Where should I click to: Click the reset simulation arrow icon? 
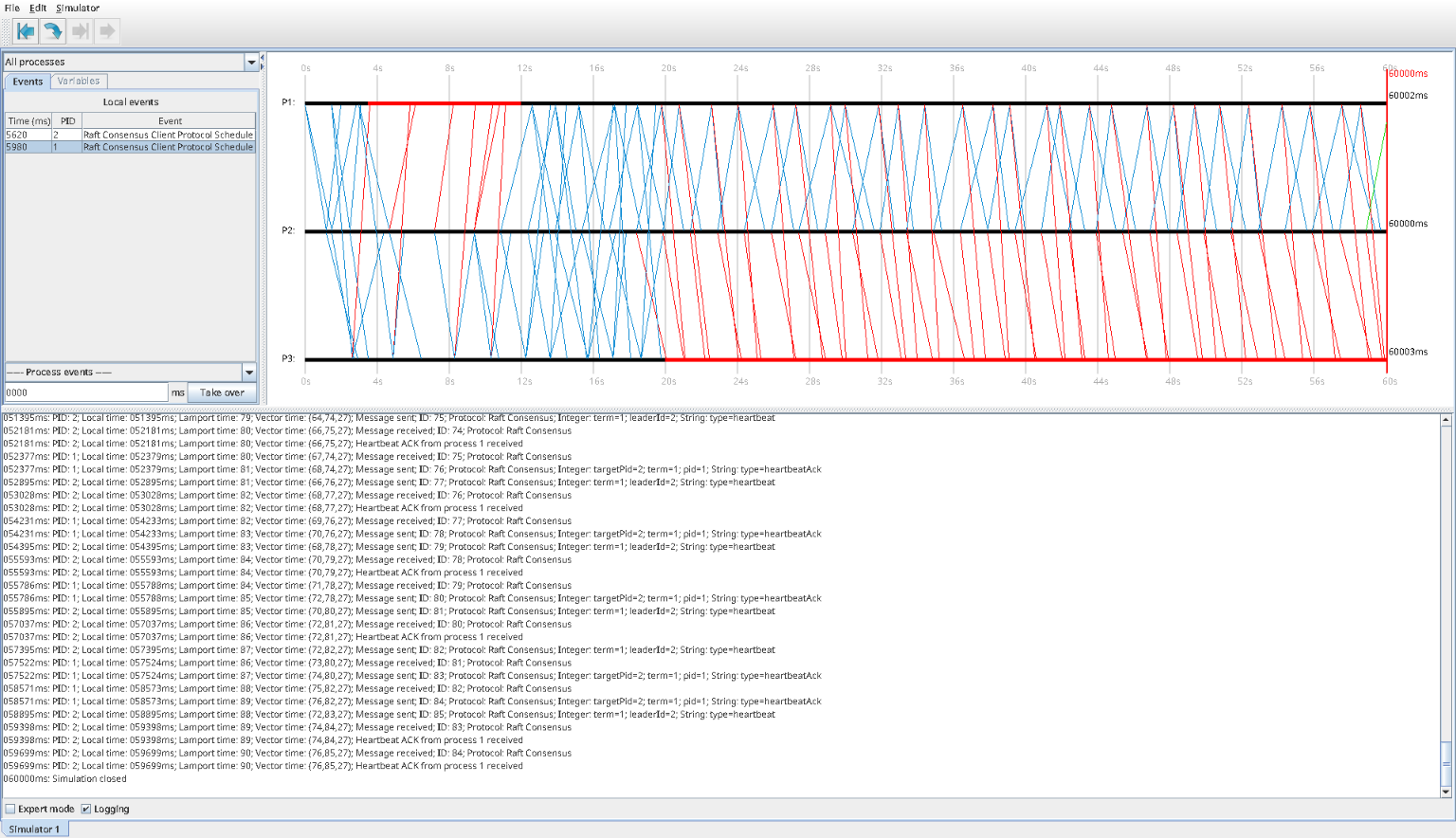click(x=26, y=31)
